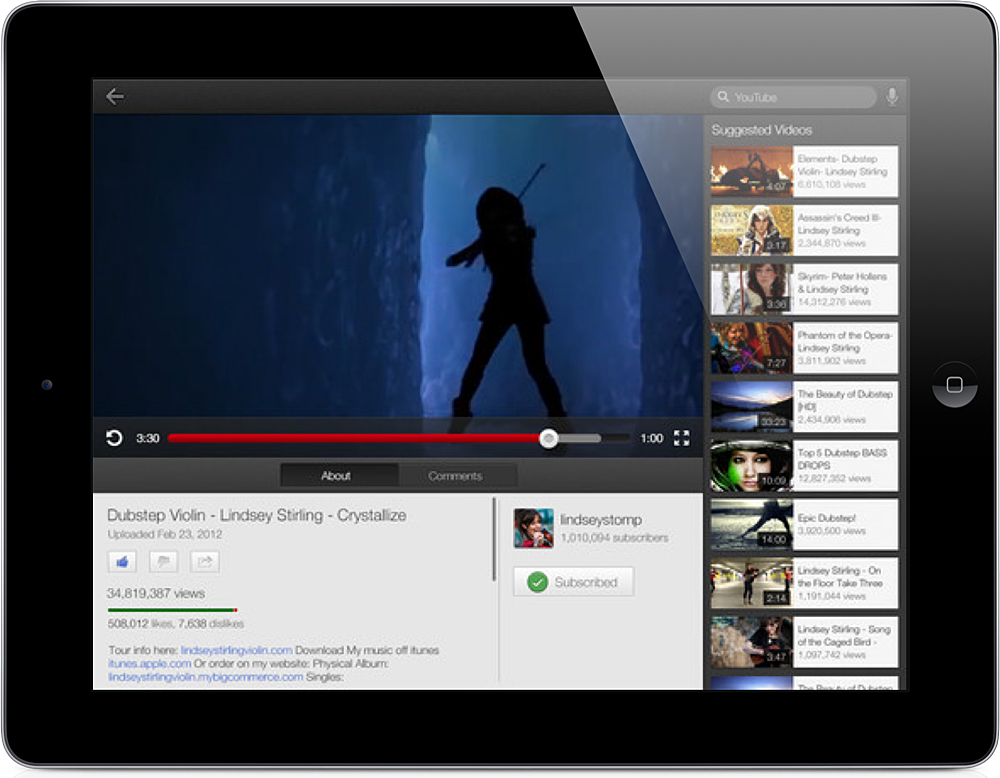Image resolution: width=1000 pixels, height=778 pixels.
Task: Click the description panel scrollbar
Action: pos(494,539)
